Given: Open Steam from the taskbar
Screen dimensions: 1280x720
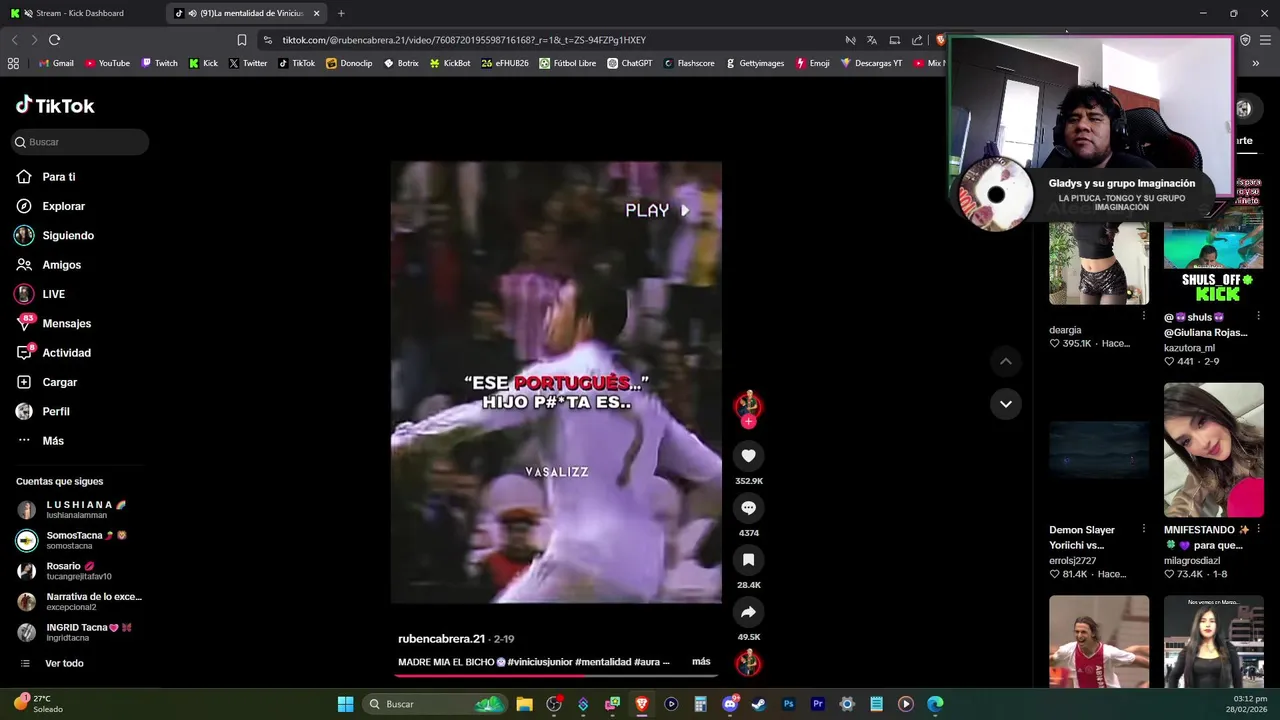Looking at the screenshot, I should click(x=759, y=704).
